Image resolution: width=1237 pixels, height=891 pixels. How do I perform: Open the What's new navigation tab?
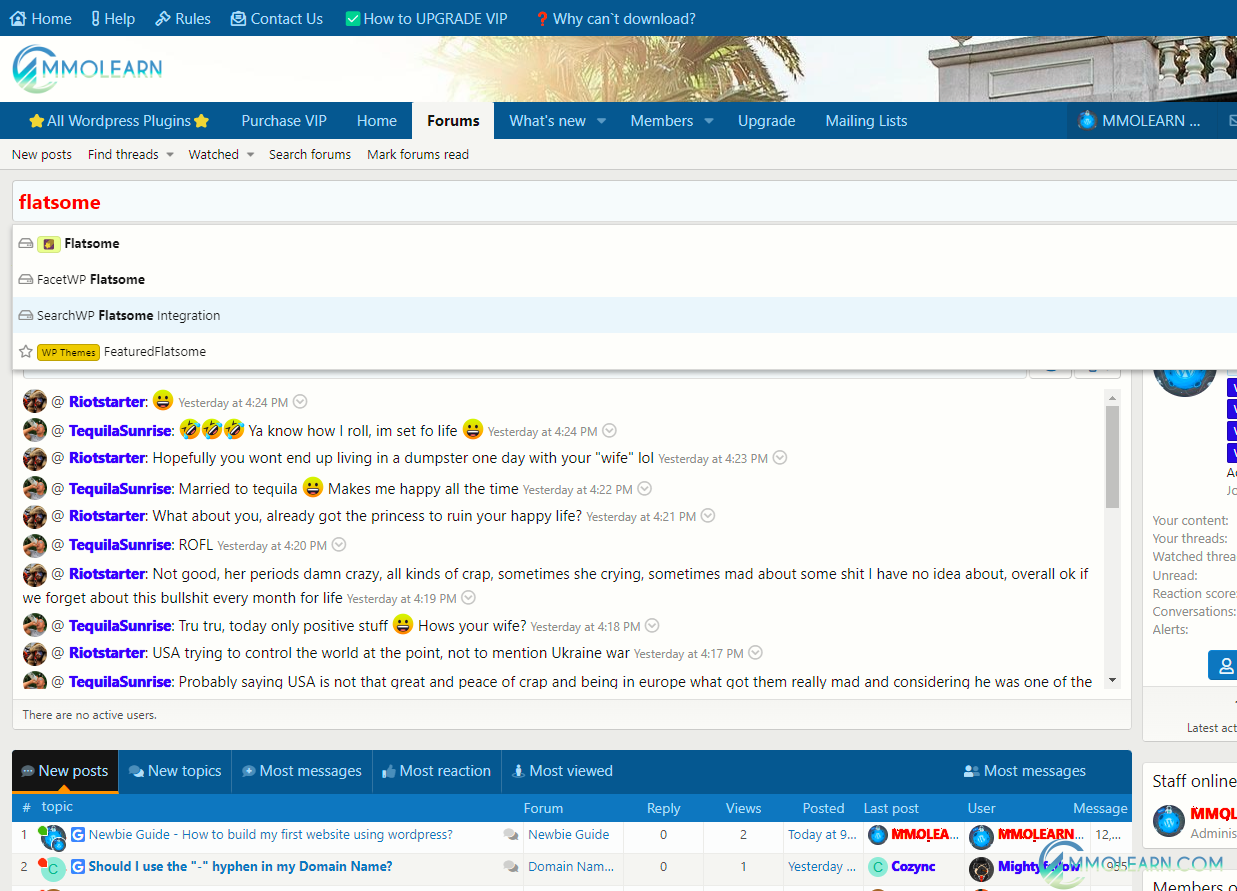[547, 121]
